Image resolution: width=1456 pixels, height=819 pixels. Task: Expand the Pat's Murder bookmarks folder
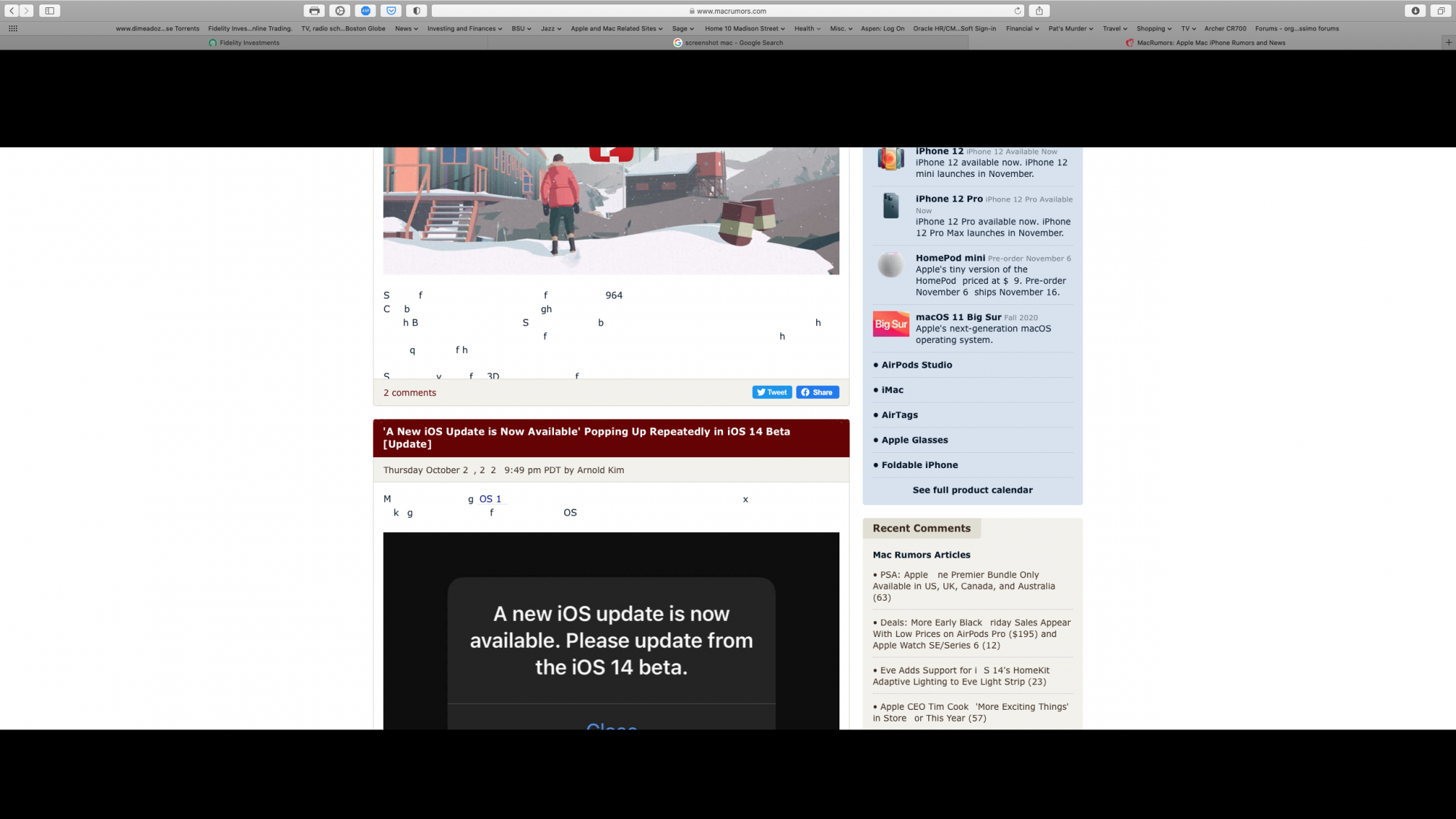click(x=1071, y=28)
